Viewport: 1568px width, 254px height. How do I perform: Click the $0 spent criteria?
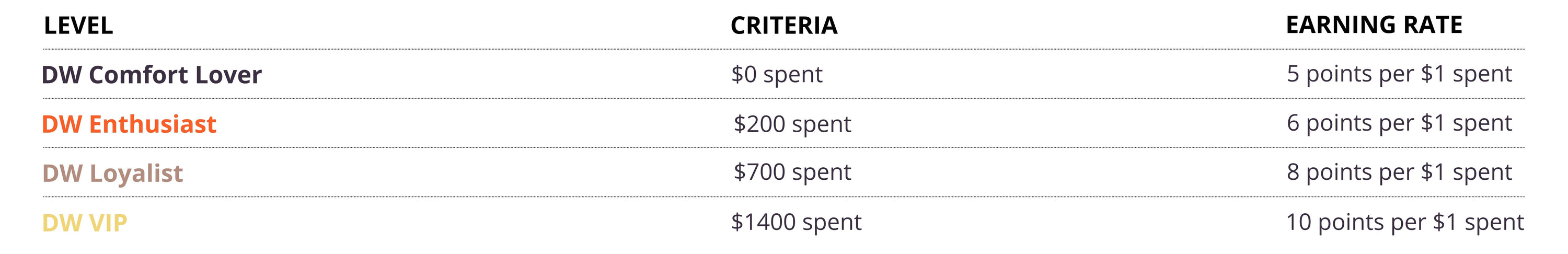tap(776, 74)
